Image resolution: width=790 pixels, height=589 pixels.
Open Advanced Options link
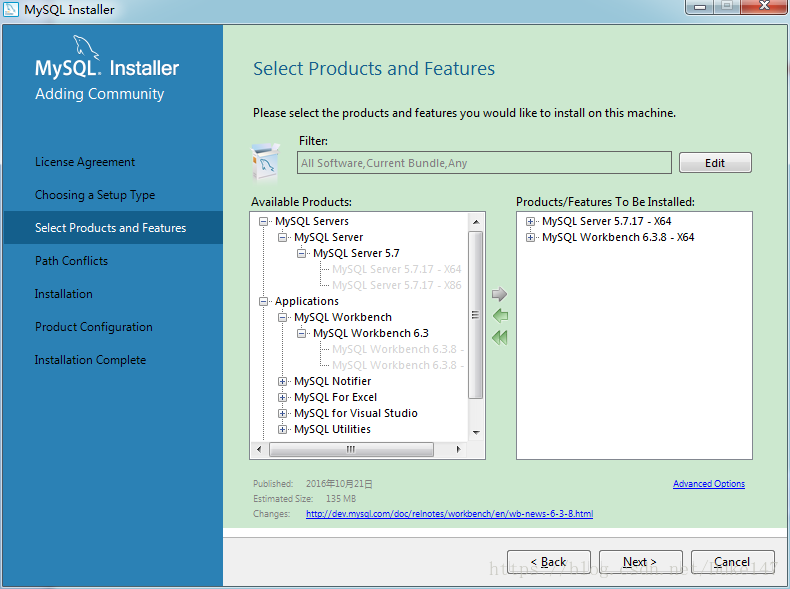709,484
